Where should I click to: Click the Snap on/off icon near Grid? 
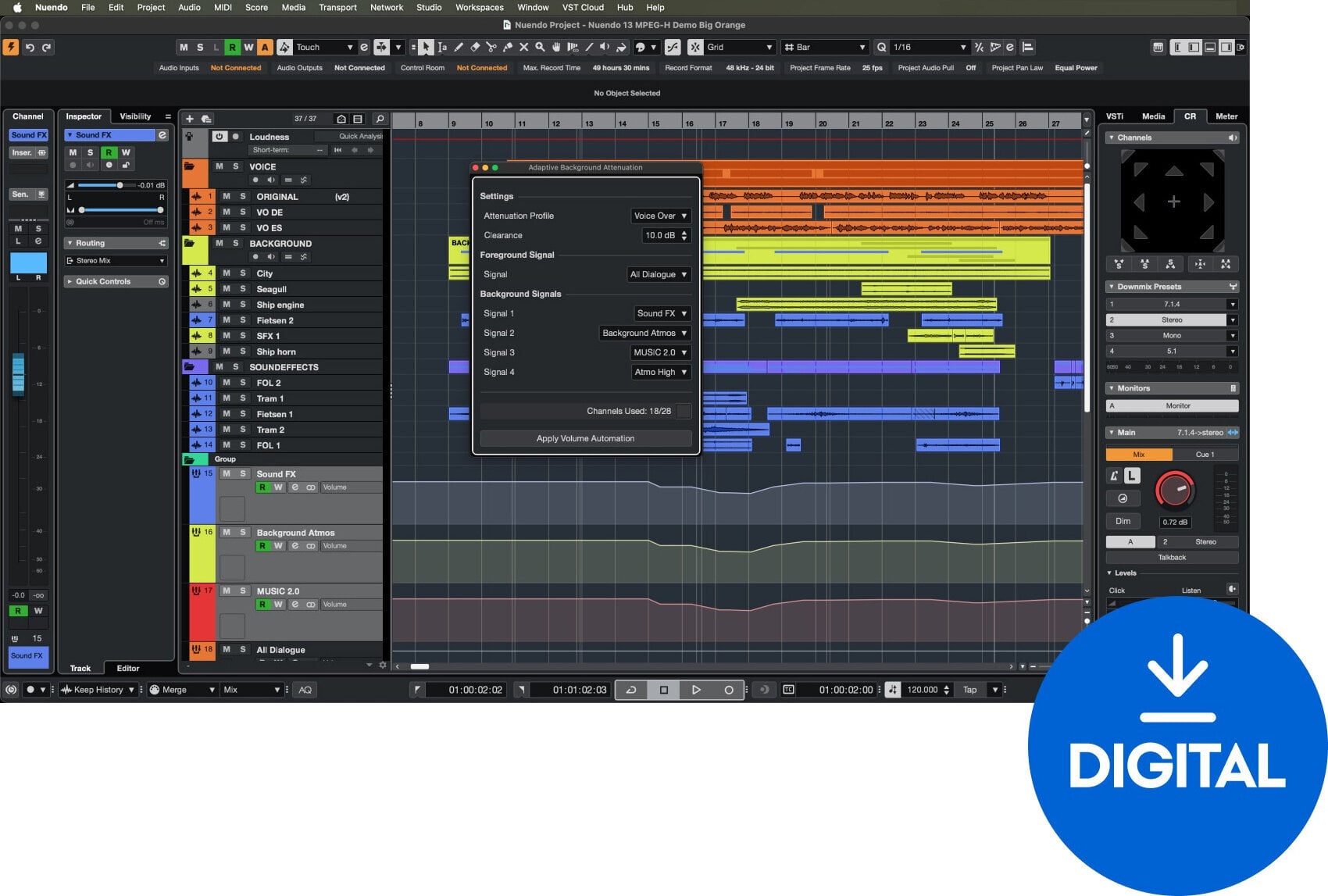coord(695,47)
